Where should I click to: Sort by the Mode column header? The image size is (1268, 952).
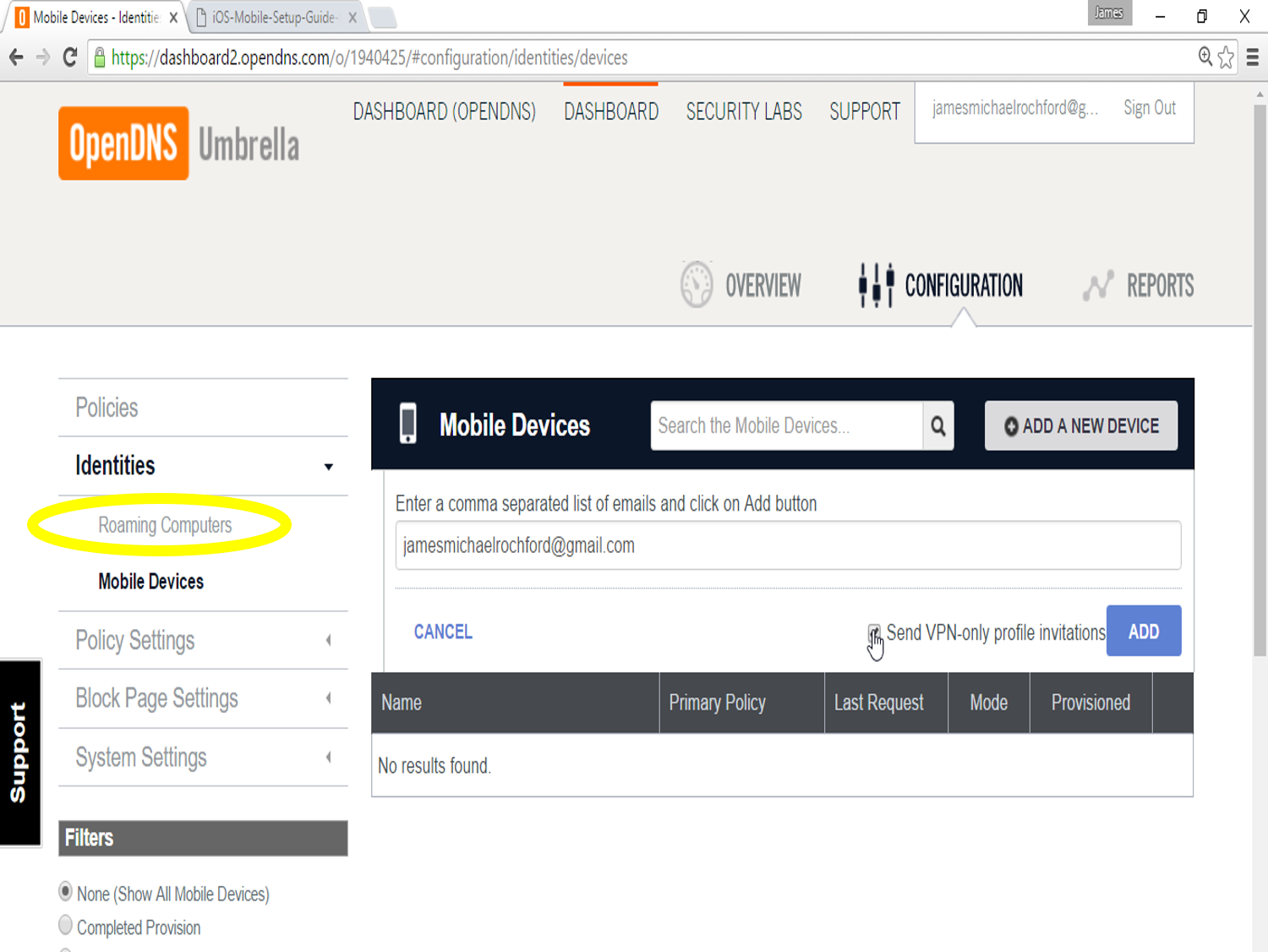click(x=989, y=703)
